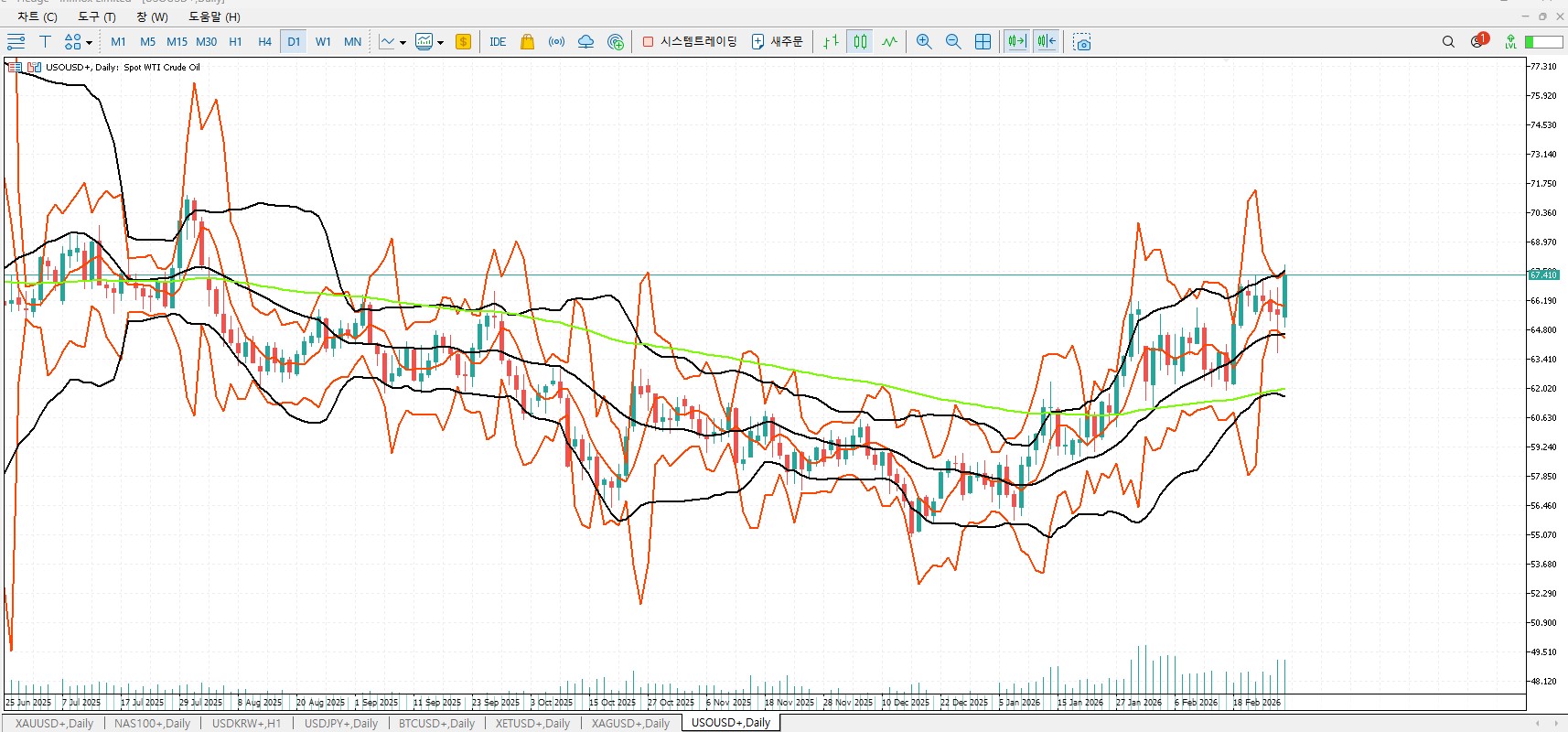Switch chart to M1 timeframe

tap(118, 41)
